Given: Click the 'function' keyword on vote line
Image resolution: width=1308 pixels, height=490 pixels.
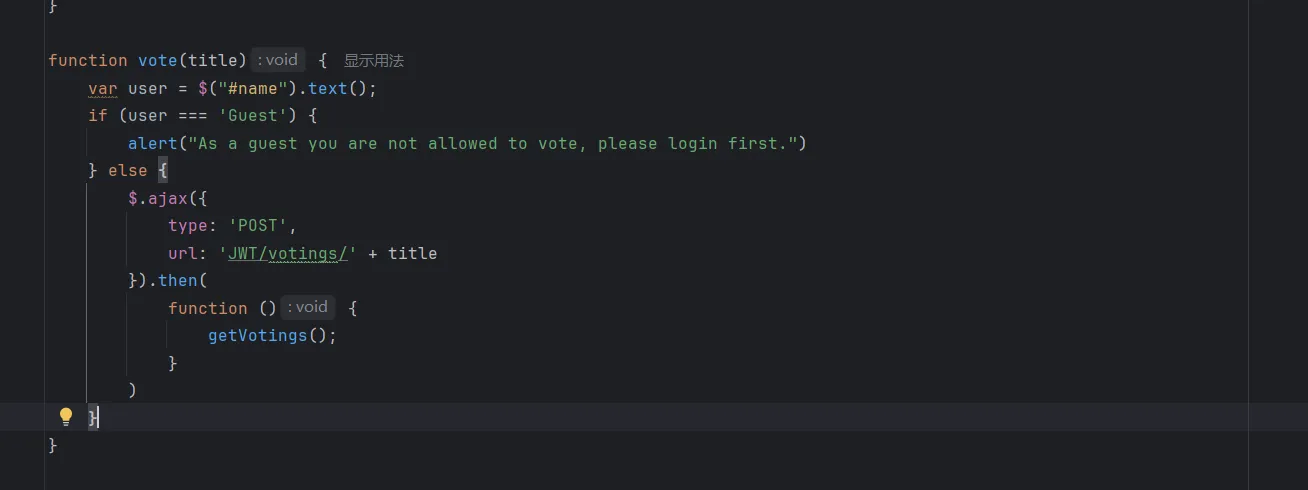Looking at the screenshot, I should tap(88, 61).
